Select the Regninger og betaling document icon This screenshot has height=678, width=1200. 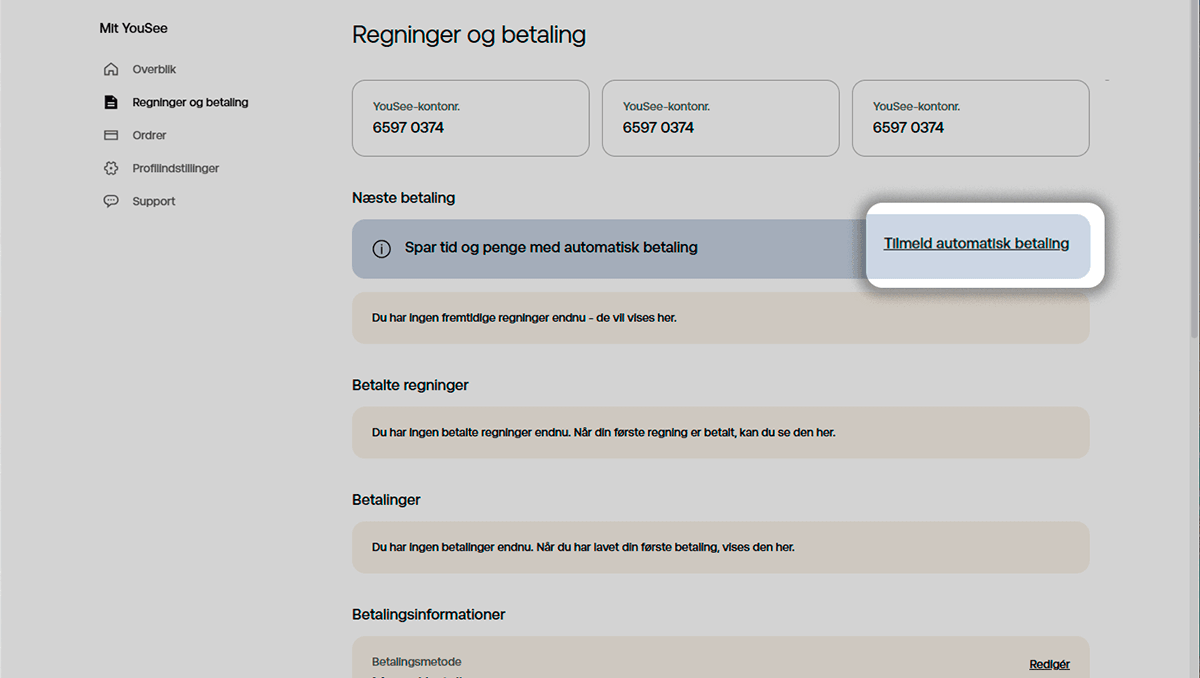(x=112, y=101)
